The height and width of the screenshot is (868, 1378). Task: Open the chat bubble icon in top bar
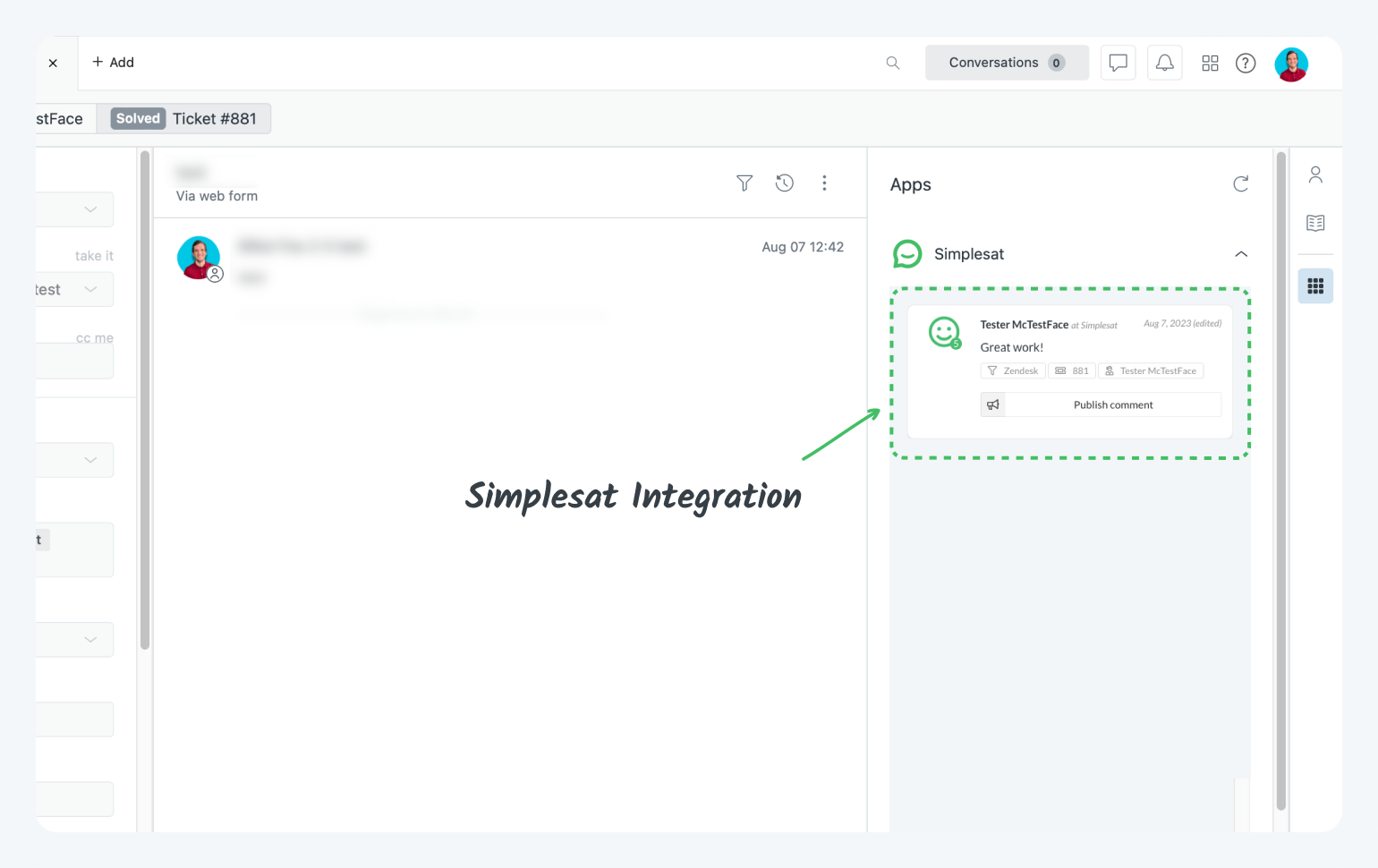pyautogui.click(x=1118, y=63)
